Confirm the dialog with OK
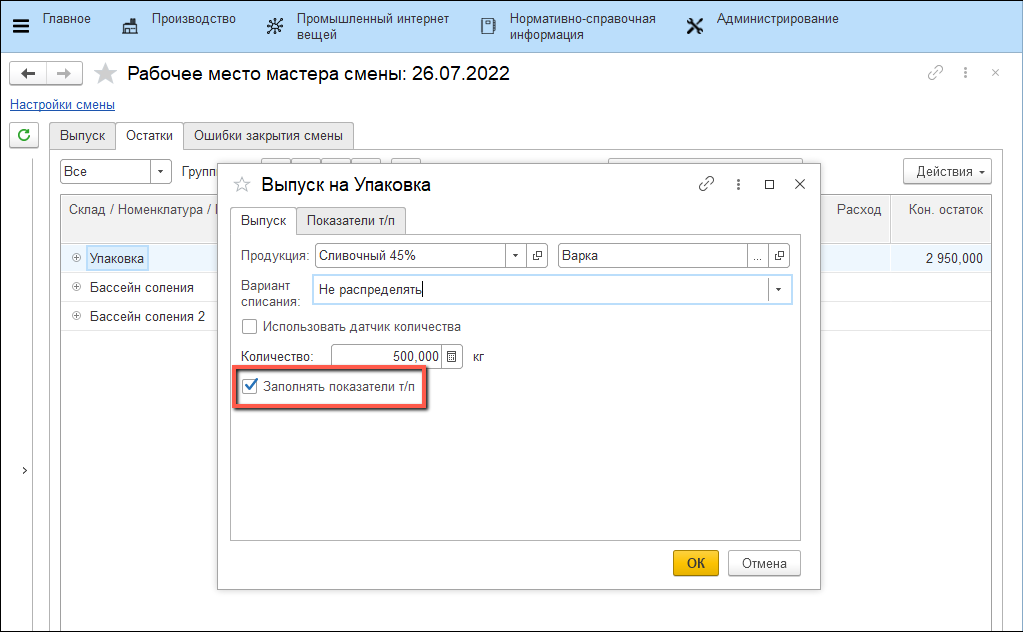Image resolution: width=1023 pixels, height=632 pixels. [696, 563]
